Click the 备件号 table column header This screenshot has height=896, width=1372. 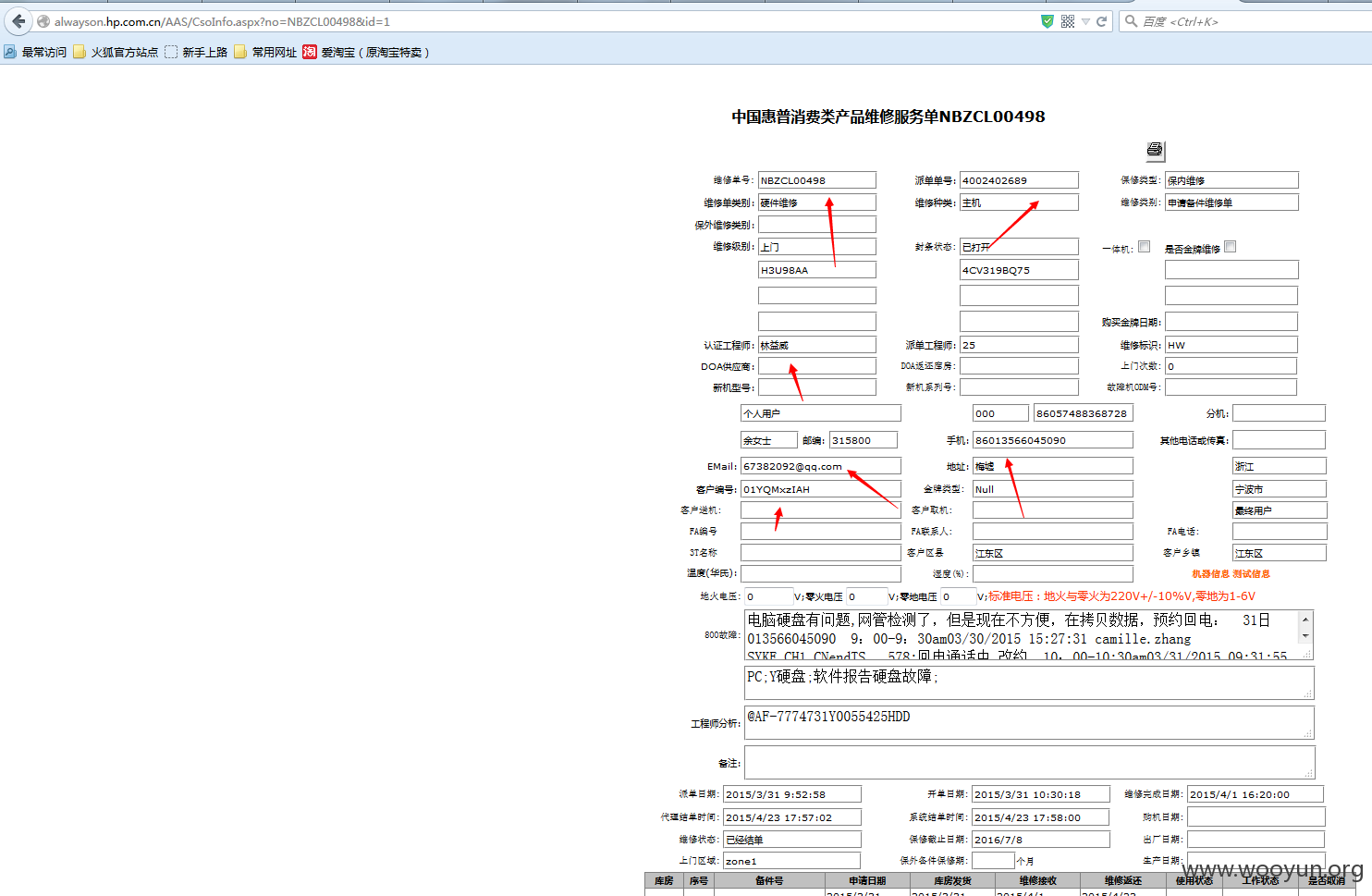(769, 881)
